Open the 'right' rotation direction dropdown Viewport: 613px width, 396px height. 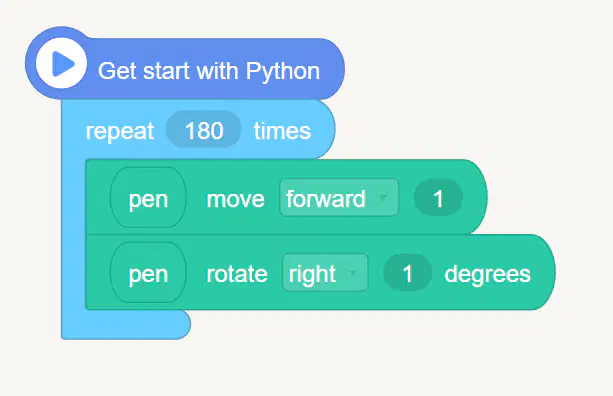click(x=325, y=273)
